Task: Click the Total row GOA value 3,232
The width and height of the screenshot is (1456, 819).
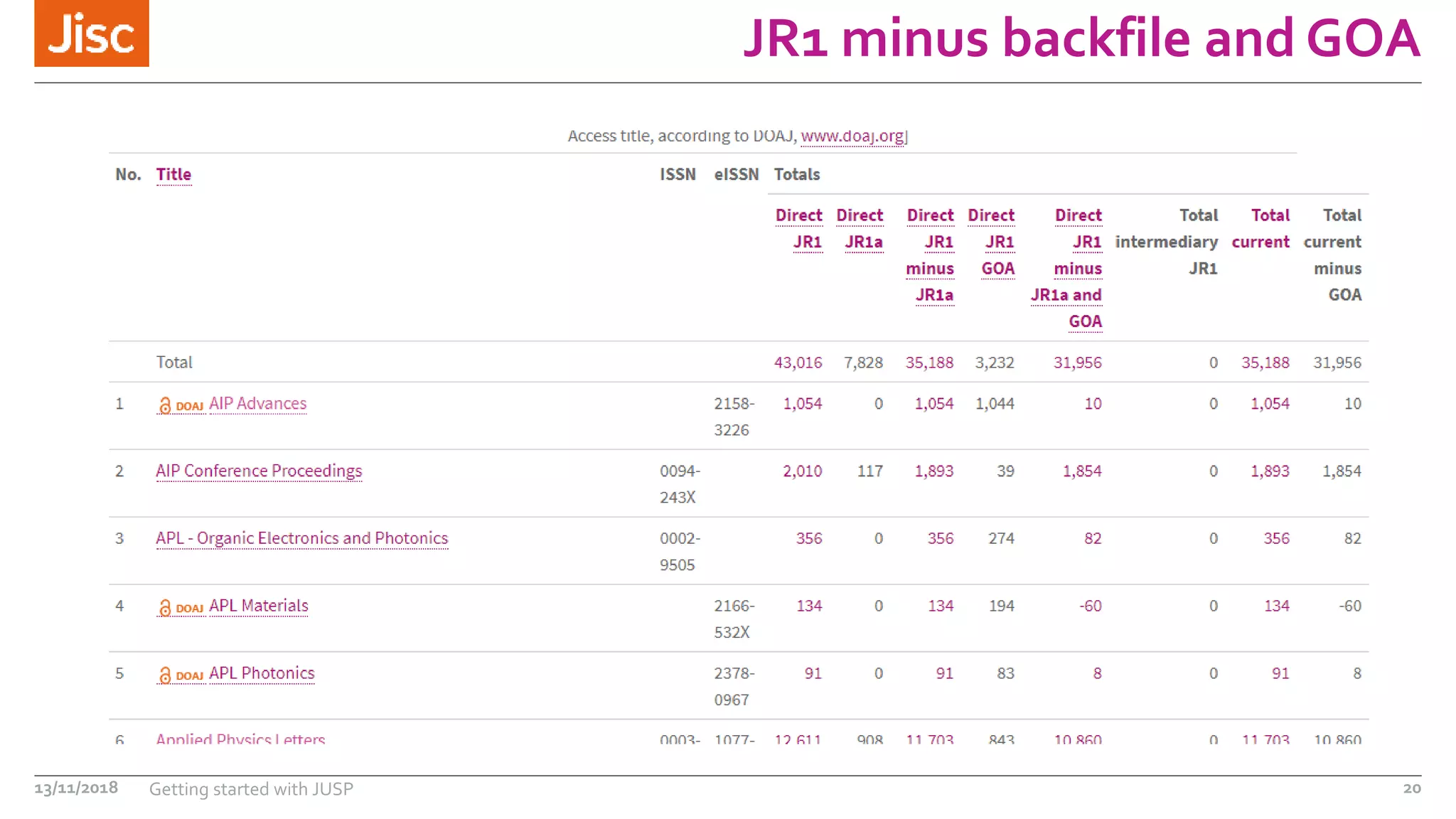Action: [x=995, y=363]
